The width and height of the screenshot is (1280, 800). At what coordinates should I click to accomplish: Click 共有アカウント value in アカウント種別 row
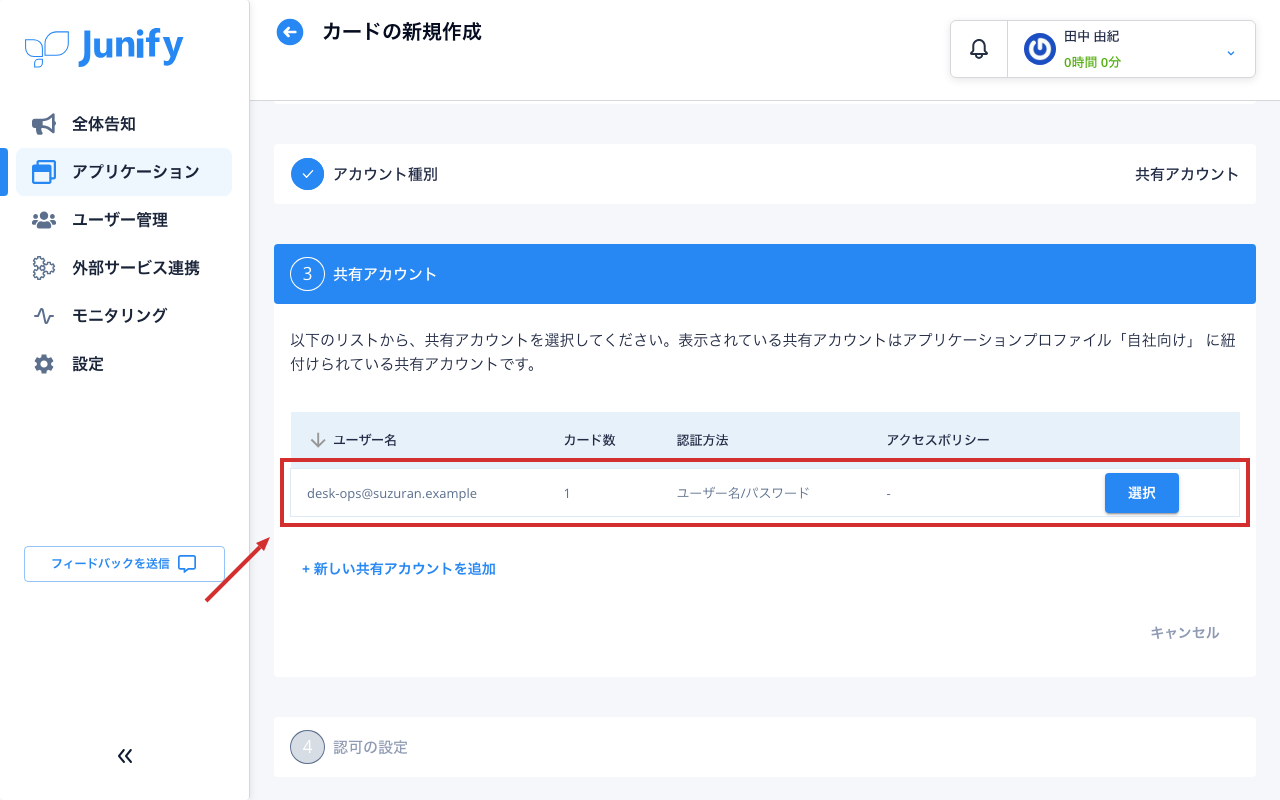[x=1187, y=174]
